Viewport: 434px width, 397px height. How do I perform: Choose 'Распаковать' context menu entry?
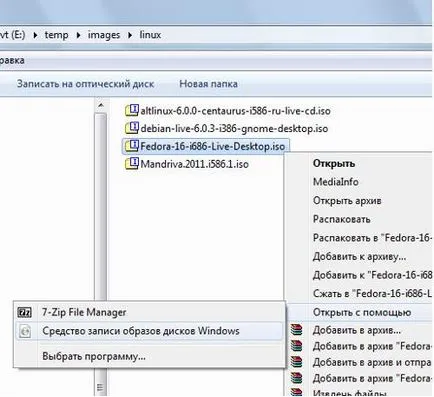[341, 219]
